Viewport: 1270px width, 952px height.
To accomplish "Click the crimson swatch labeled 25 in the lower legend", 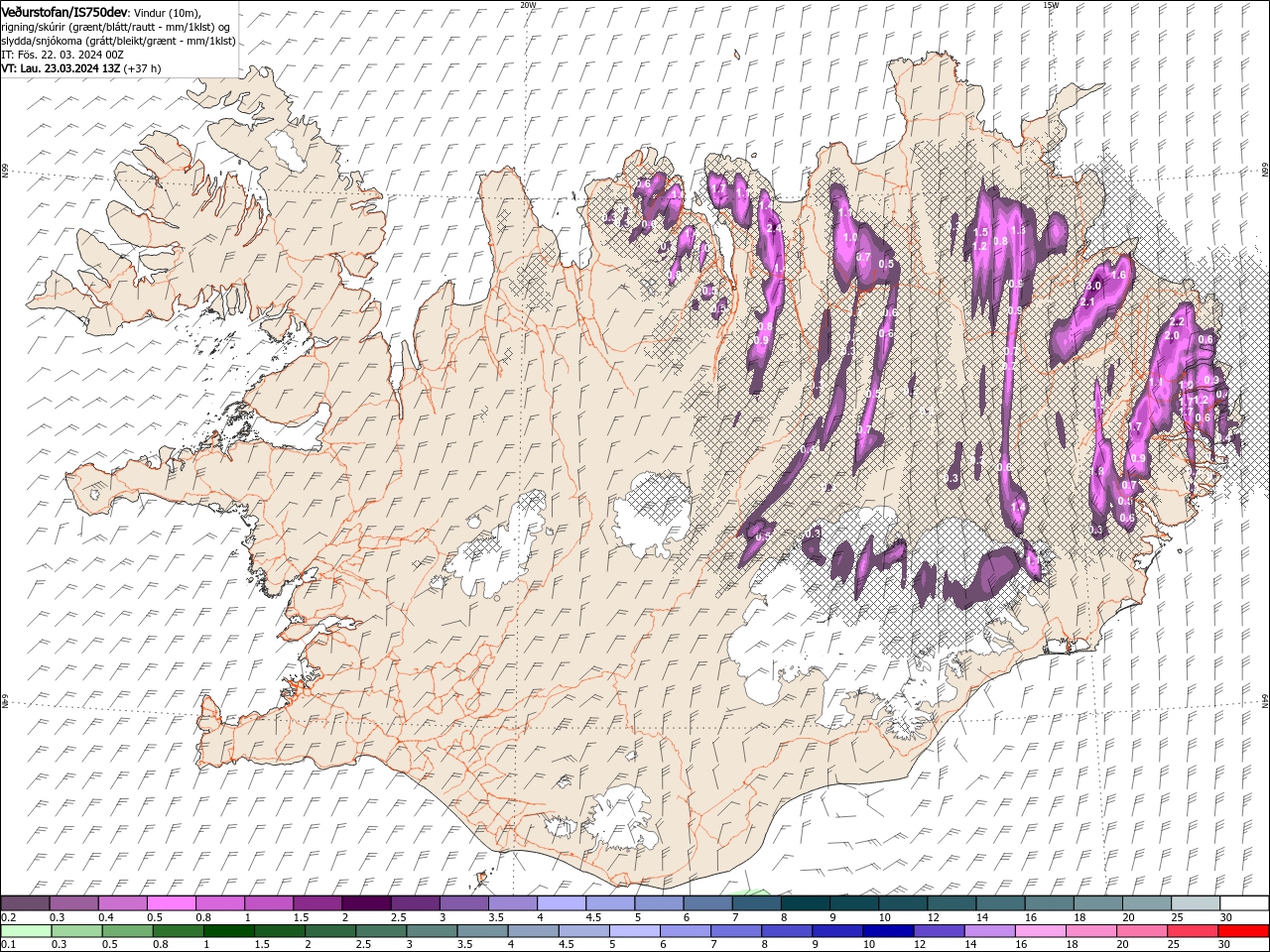I will pyautogui.click(x=1192, y=931).
